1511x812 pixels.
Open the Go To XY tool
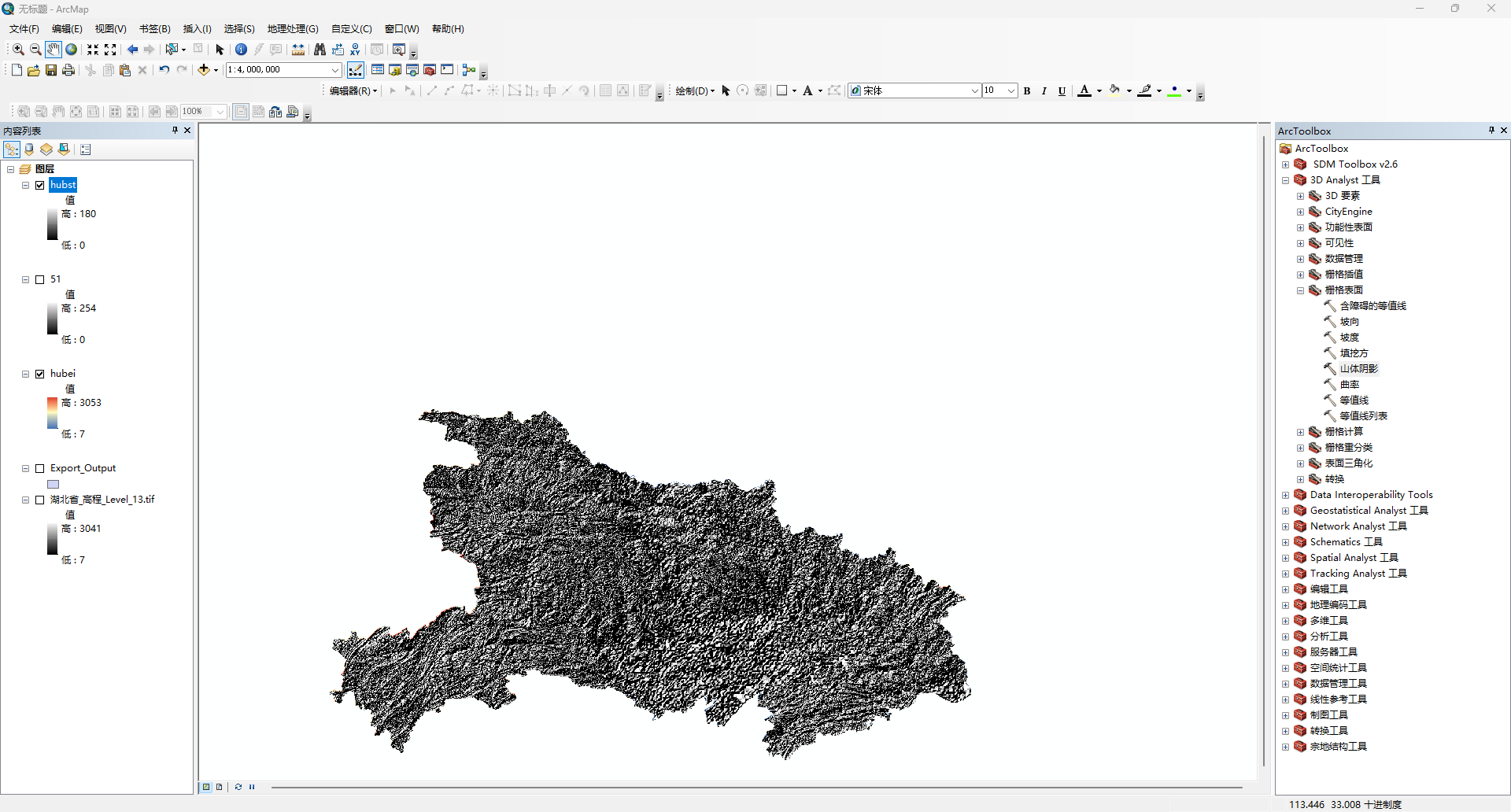(355, 50)
